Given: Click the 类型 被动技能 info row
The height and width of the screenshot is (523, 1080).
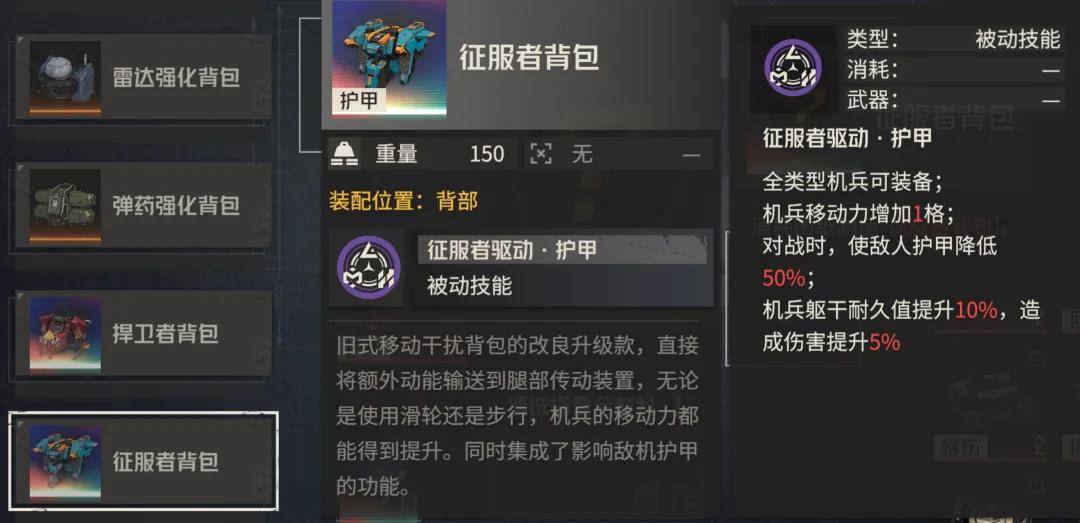Looking at the screenshot, I should point(953,40).
